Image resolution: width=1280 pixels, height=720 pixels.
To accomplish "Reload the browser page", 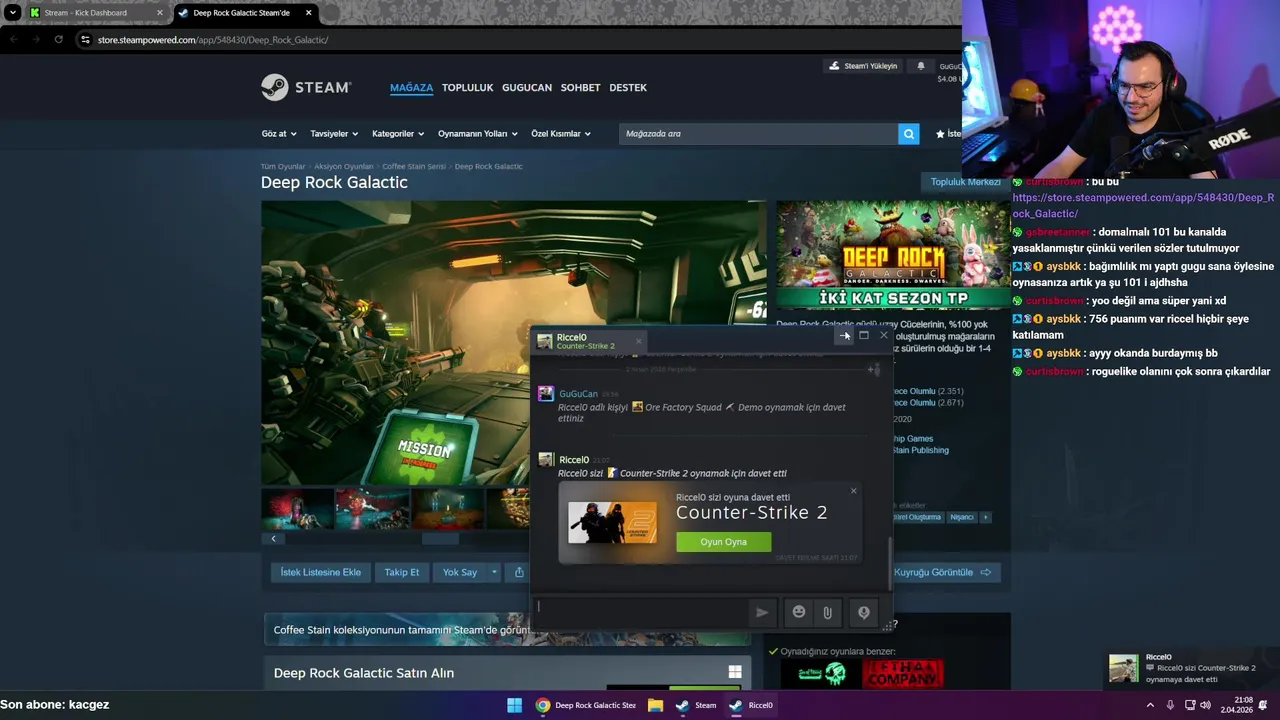I will pos(59,39).
